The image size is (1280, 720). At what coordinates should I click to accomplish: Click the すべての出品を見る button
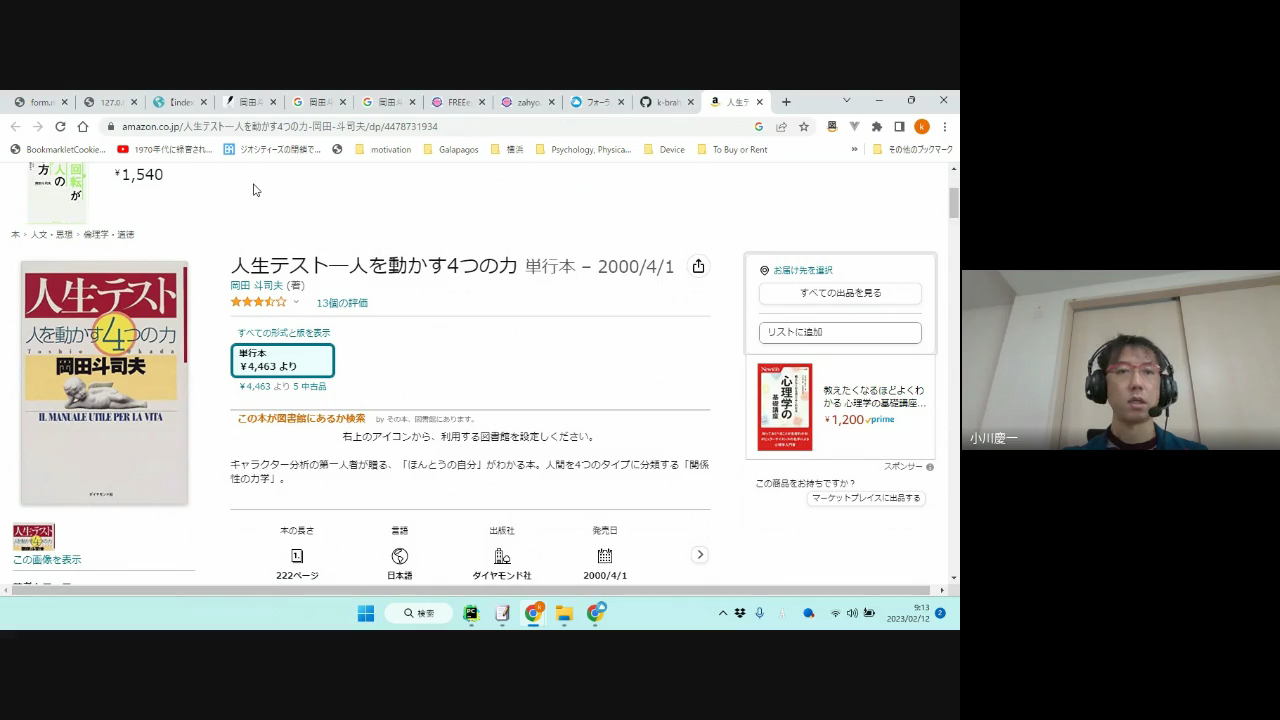tap(840, 293)
